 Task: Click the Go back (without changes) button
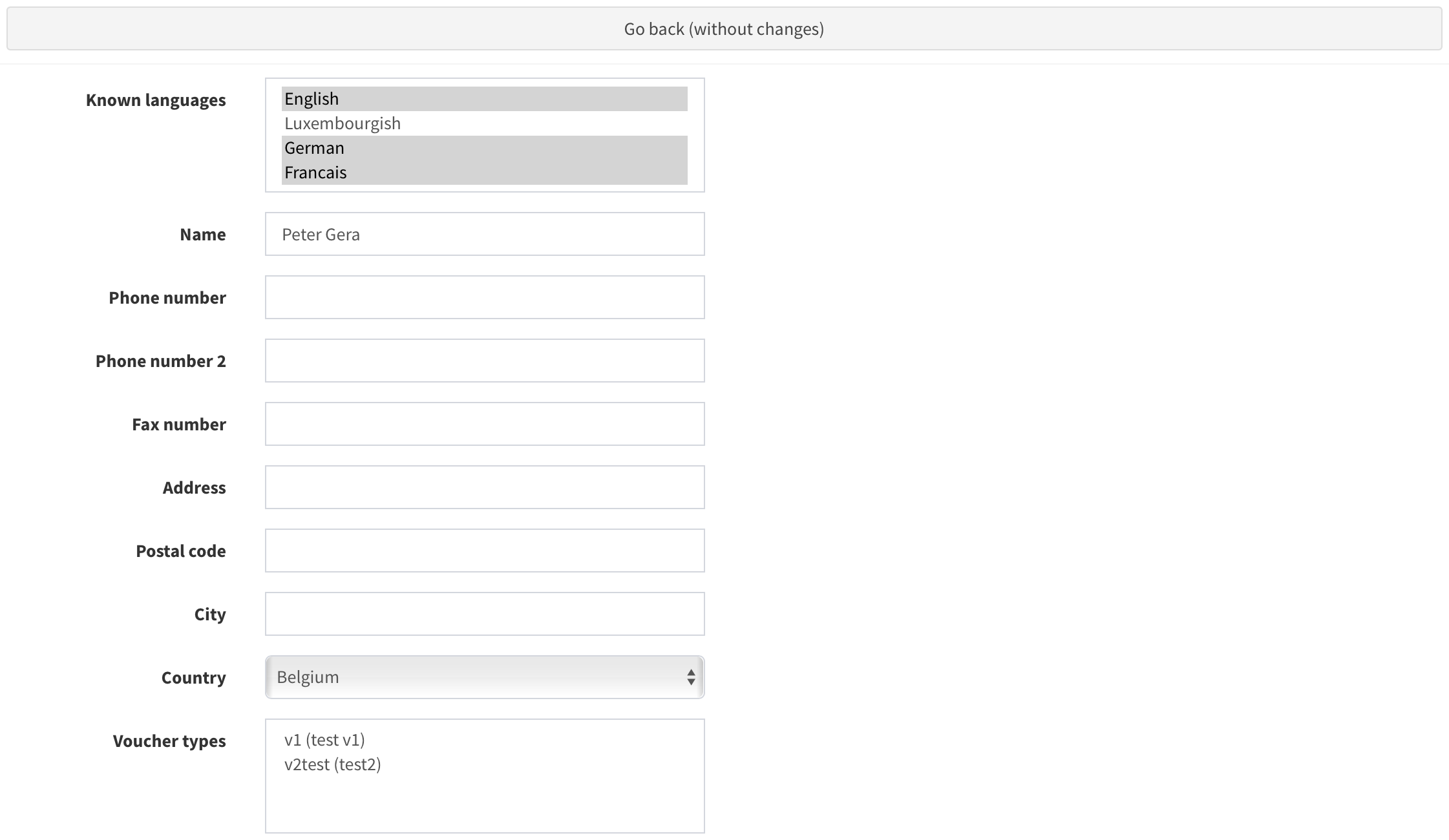pos(724,29)
